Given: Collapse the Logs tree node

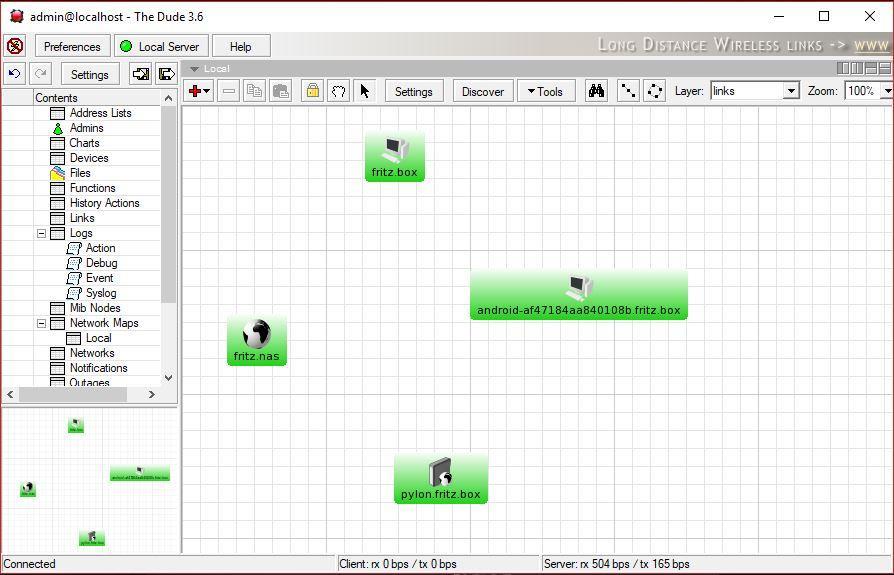Looking at the screenshot, I should click(x=42, y=233).
